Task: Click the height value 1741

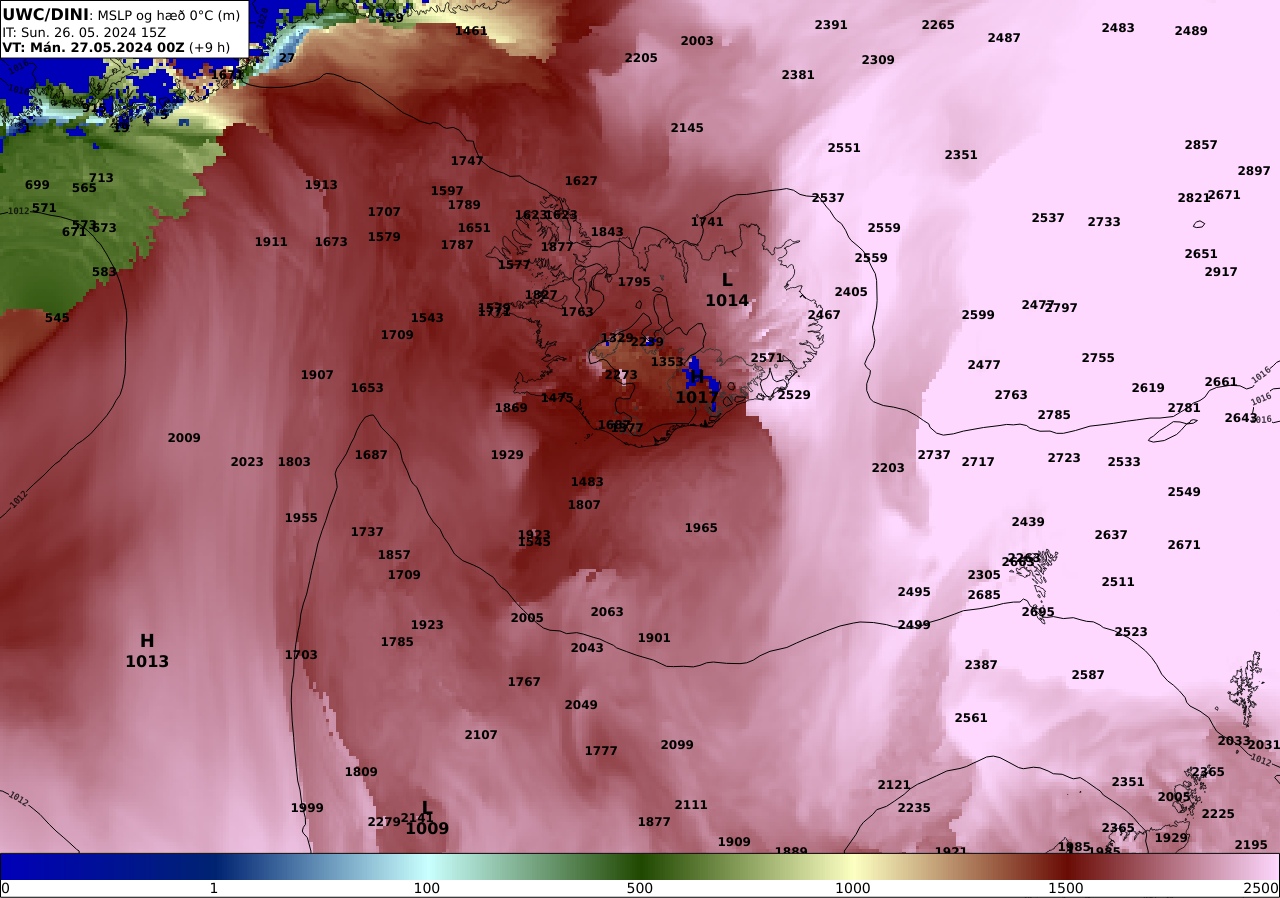Action: (707, 222)
